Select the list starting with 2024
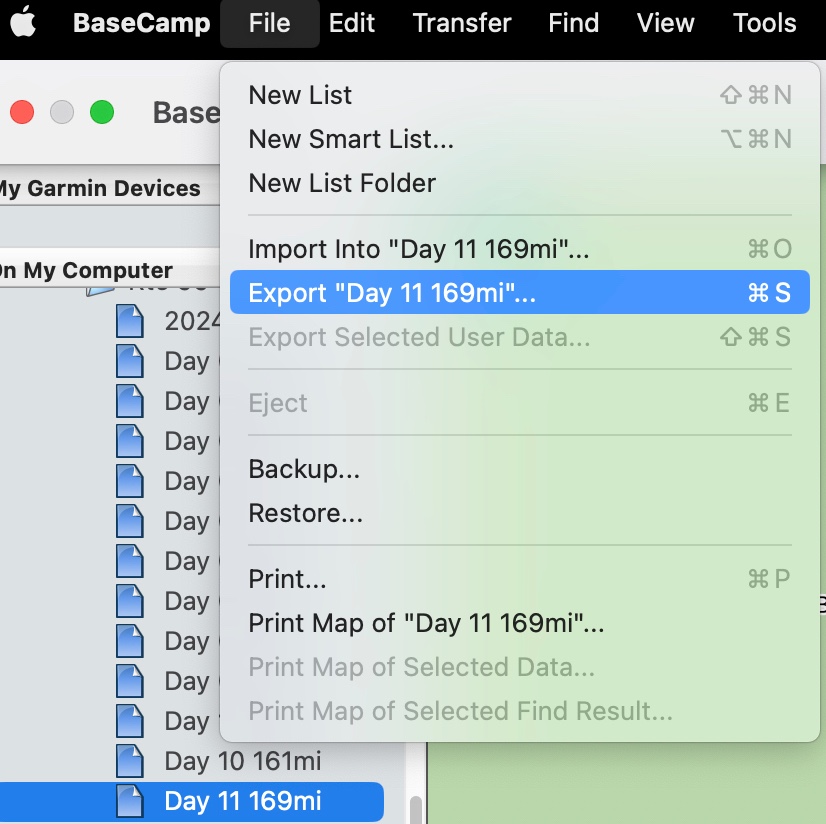 pyautogui.click(x=192, y=321)
